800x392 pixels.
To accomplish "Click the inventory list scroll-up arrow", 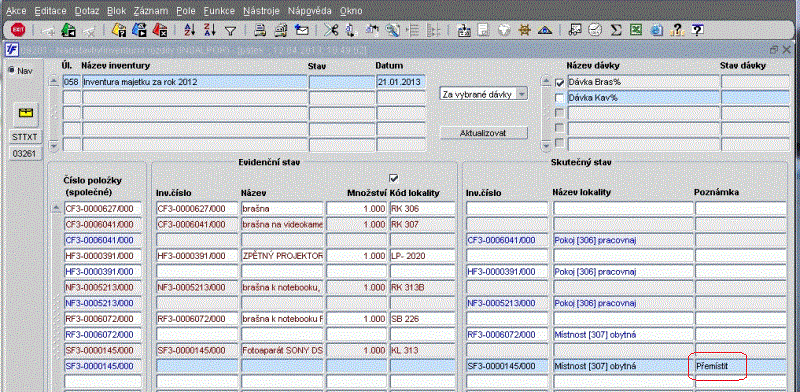I will (x=54, y=82).
